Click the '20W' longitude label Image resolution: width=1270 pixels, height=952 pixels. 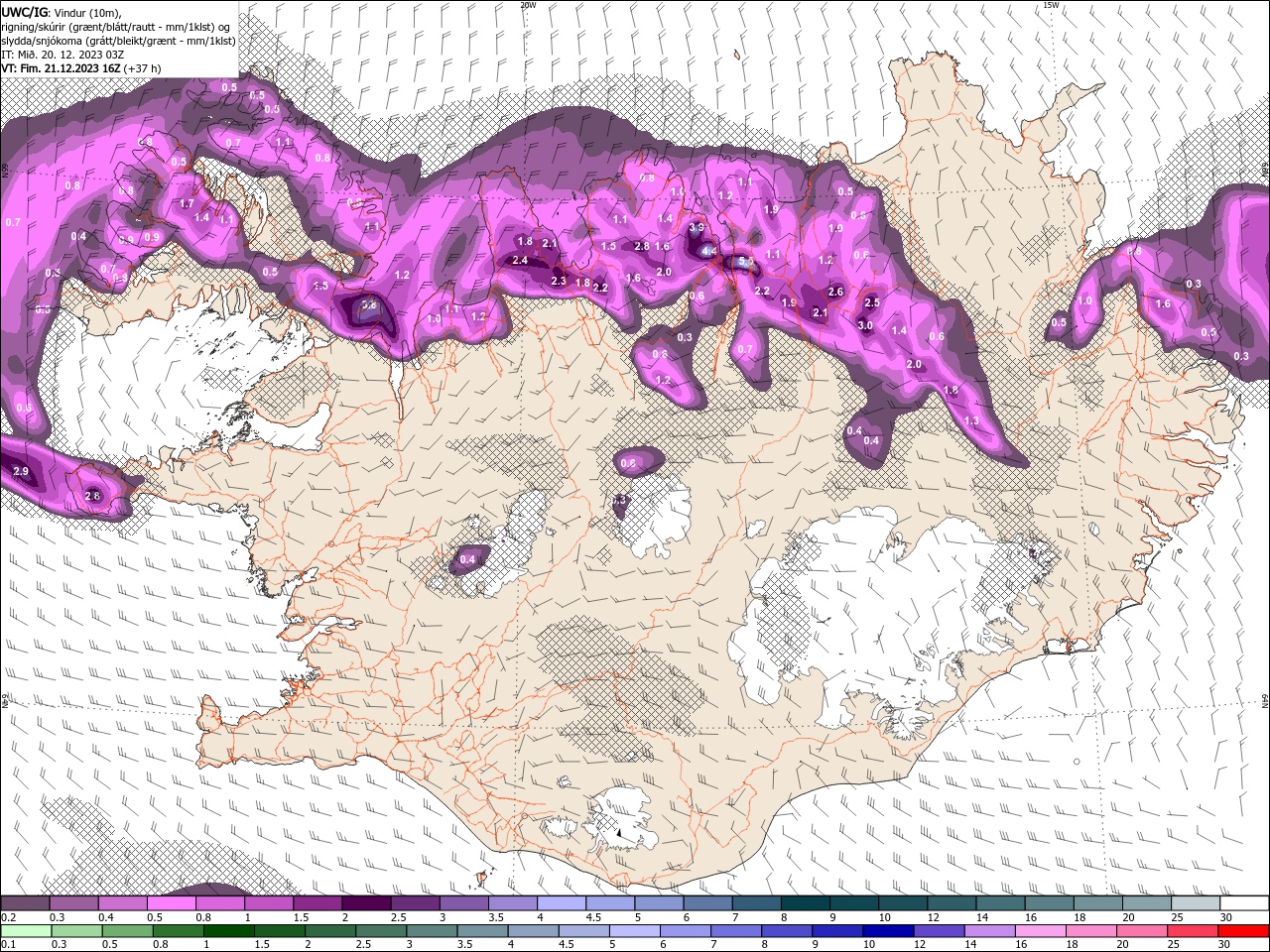528,5
